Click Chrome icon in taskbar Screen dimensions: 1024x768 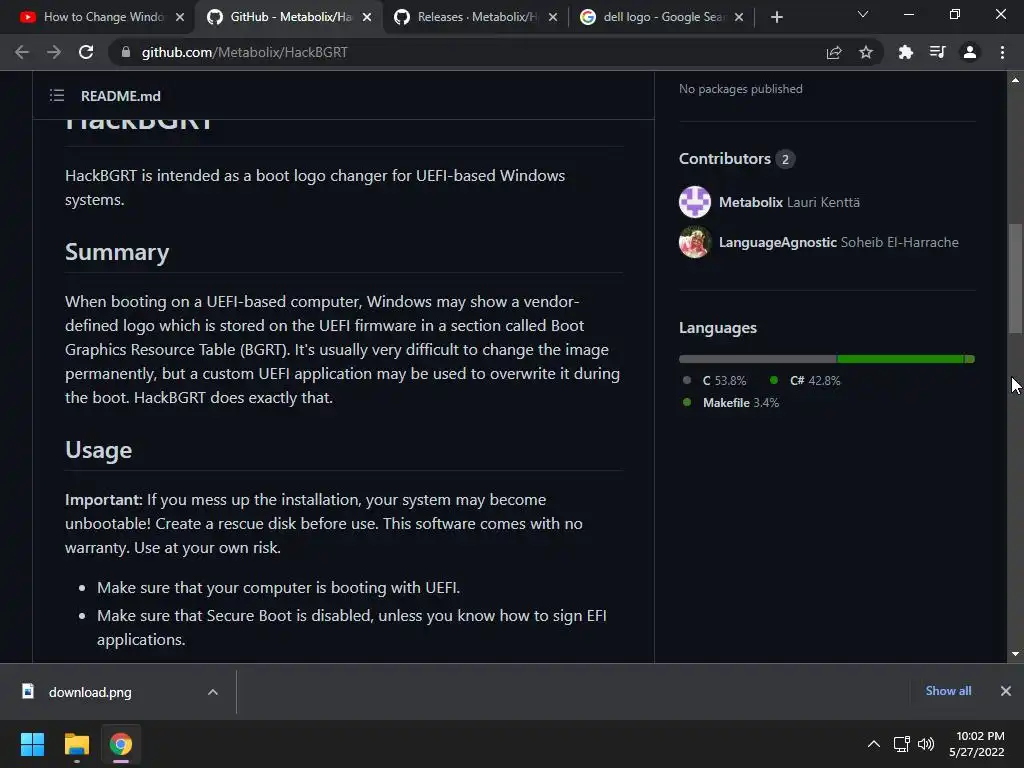[x=120, y=744]
